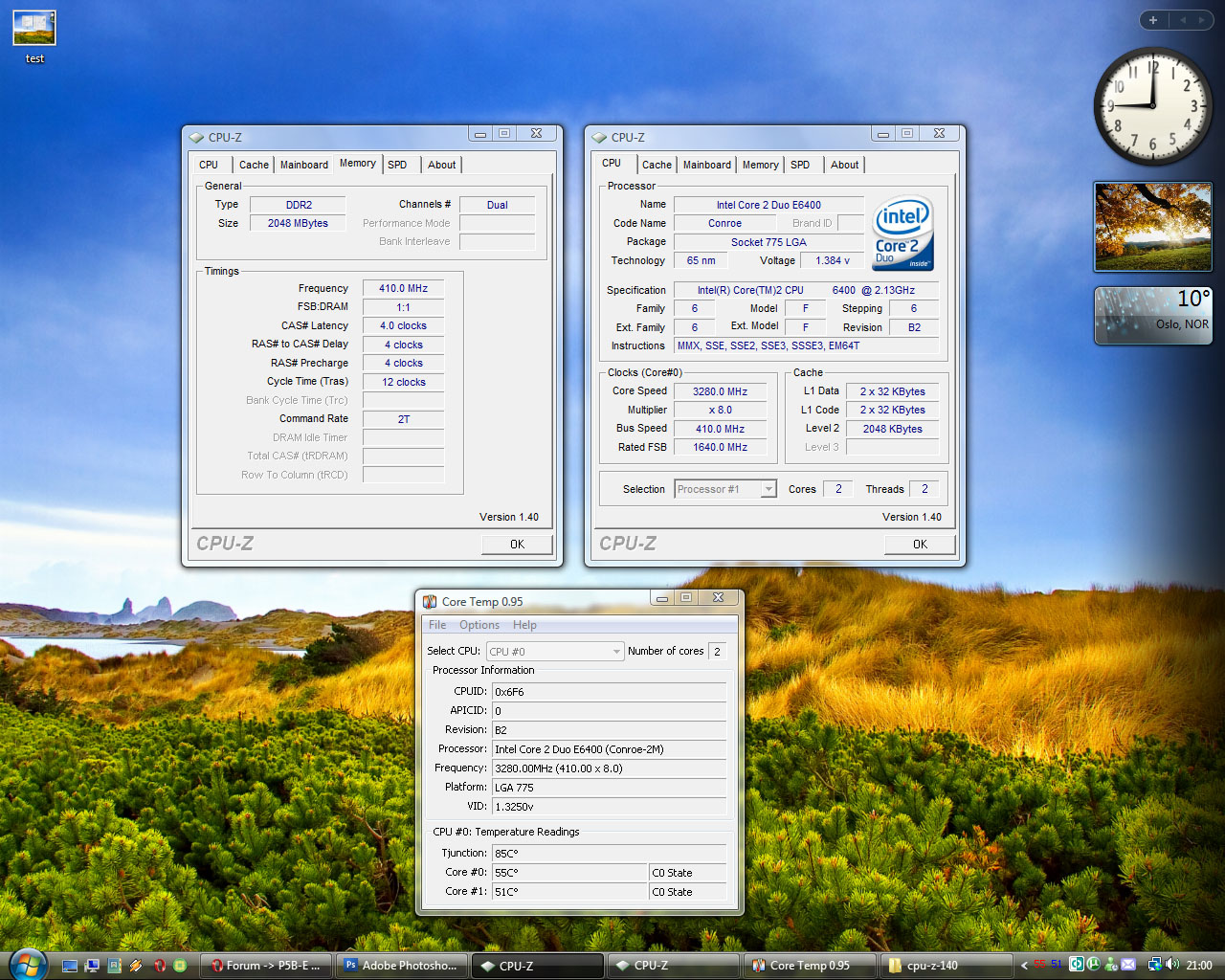This screenshot has width=1225, height=980.
Task: Click the mail envelope tray icon
Action: [1128, 965]
